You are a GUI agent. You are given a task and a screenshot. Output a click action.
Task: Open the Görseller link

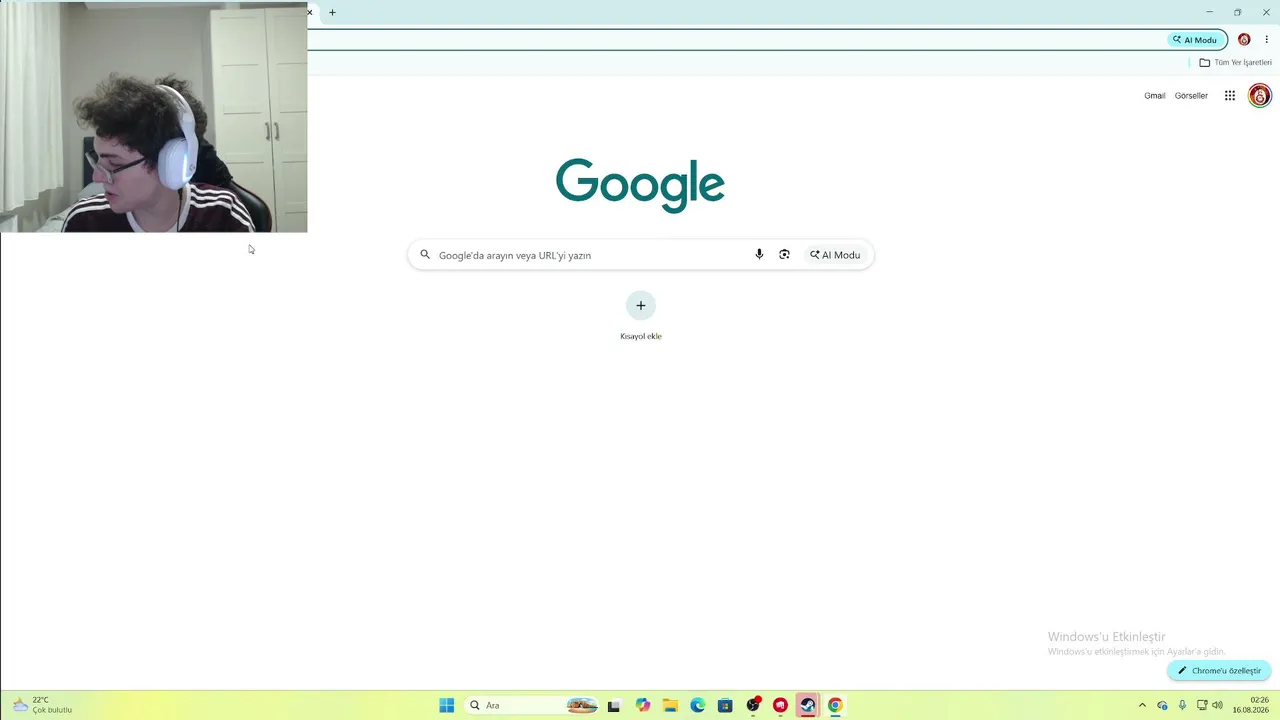pos(1191,96)
